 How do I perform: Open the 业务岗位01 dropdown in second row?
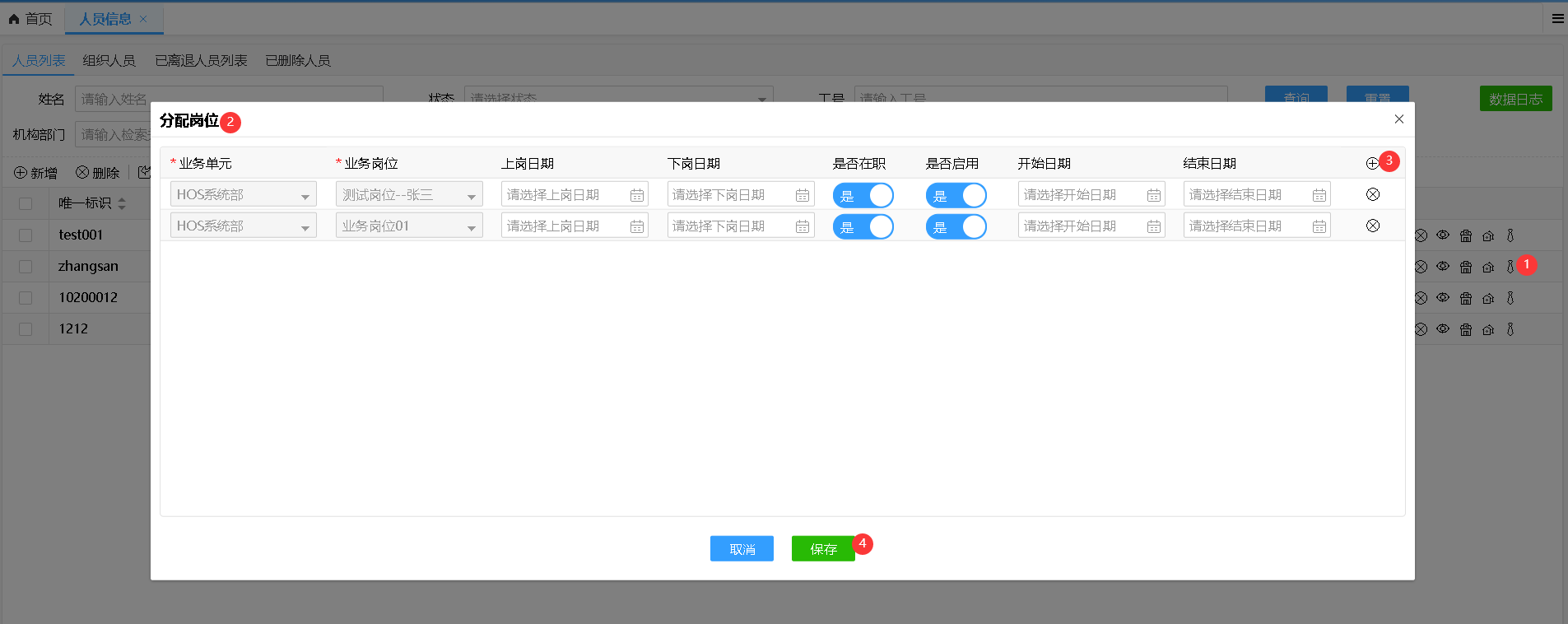coord(408,226)
